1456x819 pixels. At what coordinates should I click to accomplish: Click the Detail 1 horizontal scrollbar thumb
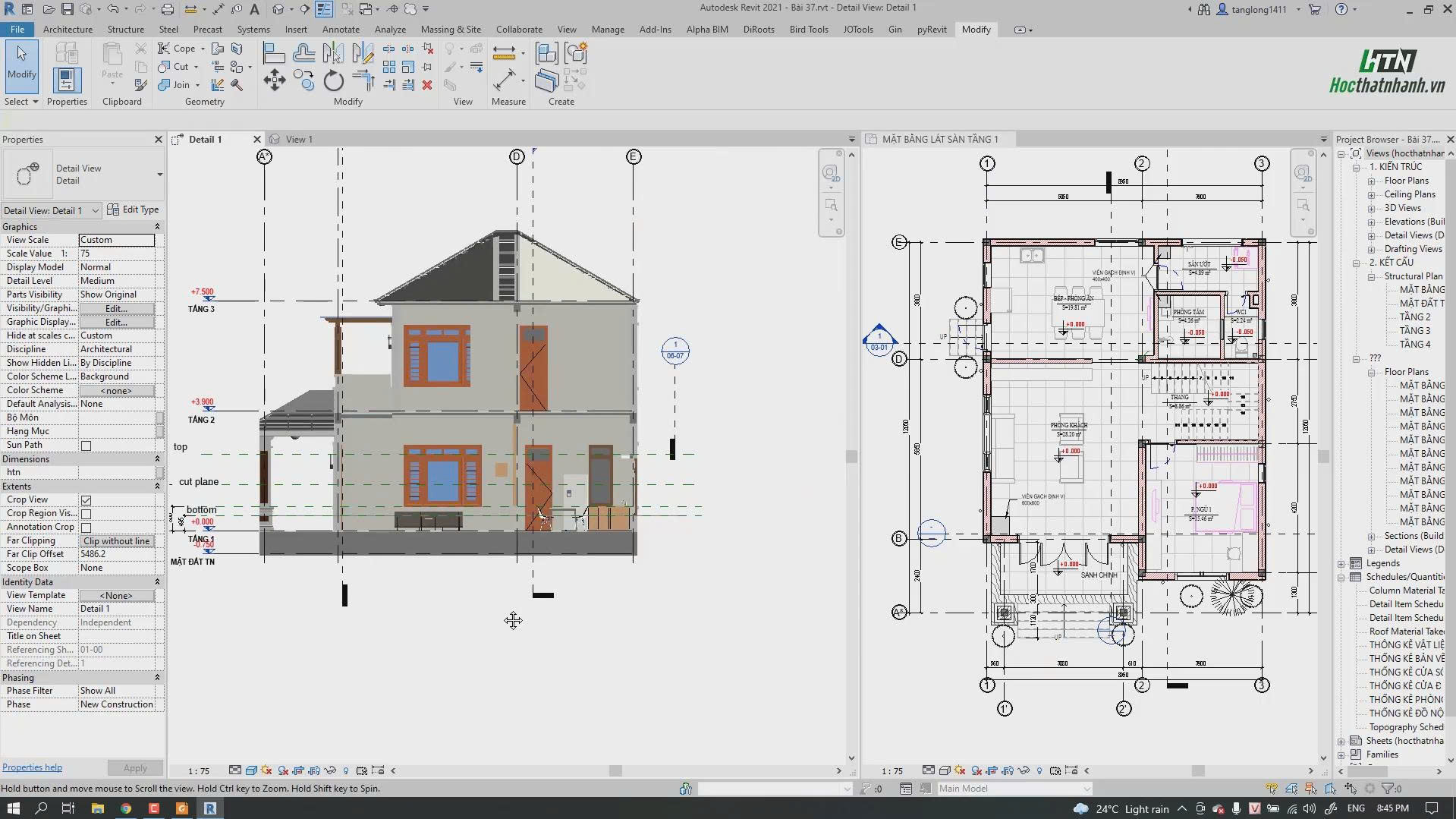point(615,770)
